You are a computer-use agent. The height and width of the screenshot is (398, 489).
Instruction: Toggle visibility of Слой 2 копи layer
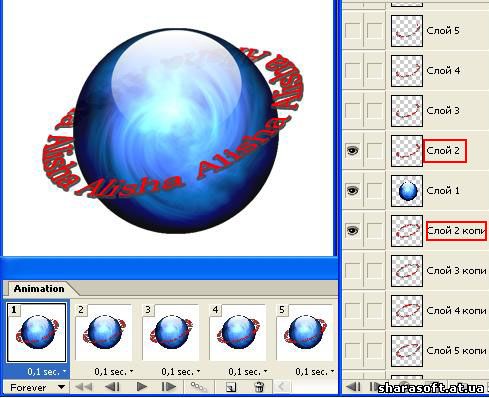point(353,230)
